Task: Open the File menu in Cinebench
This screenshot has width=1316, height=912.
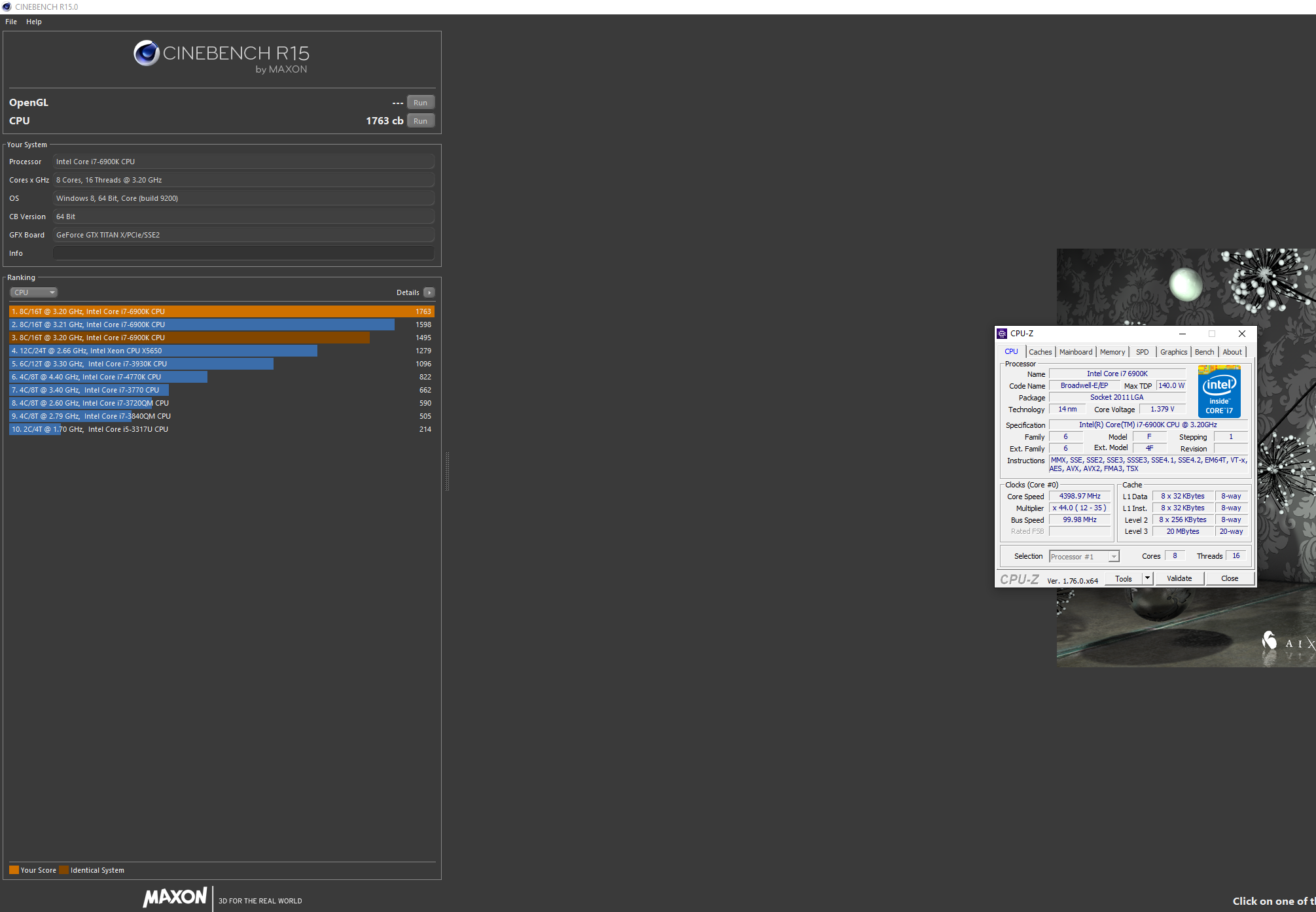Action: pos(11,22)
